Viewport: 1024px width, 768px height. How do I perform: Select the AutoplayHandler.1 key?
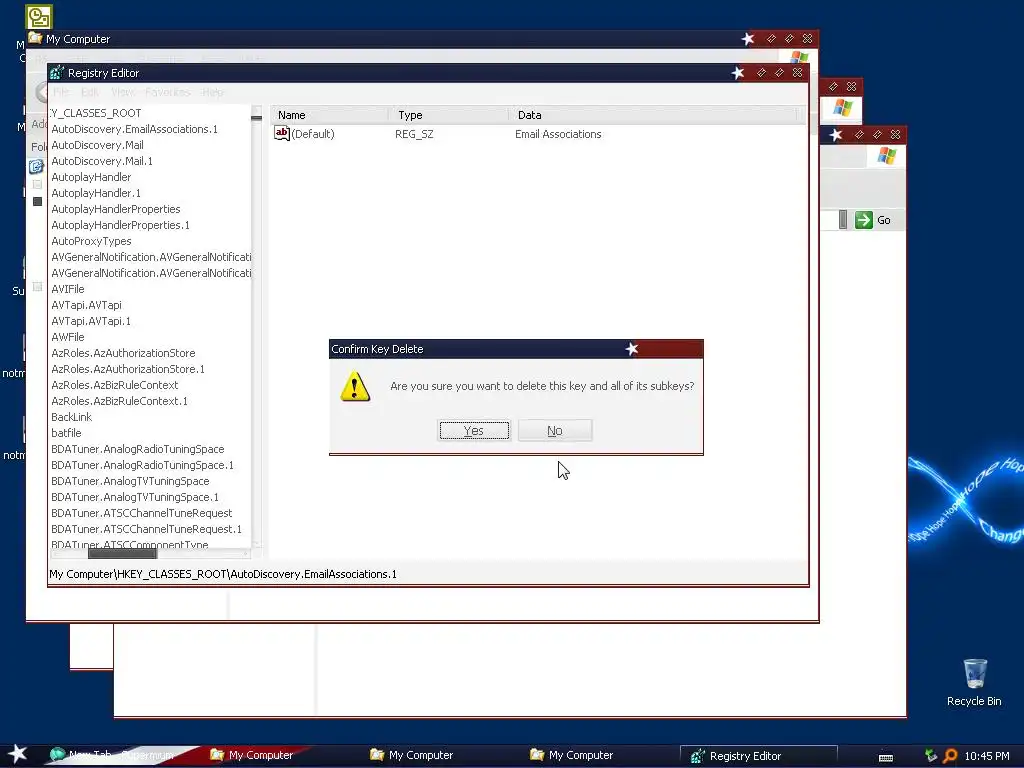tap(96, 193)
